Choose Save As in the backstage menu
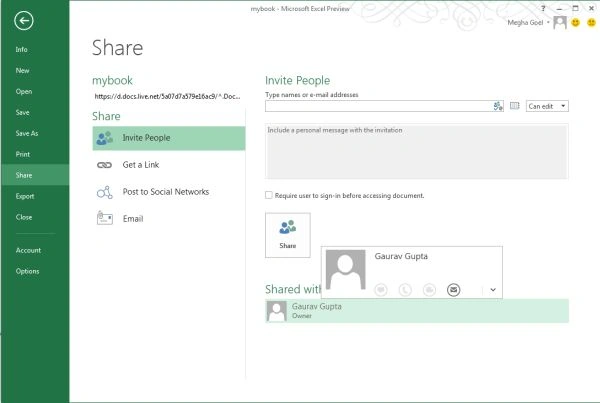The width and height of the screenshot is (600, 403). click(27, 133)
